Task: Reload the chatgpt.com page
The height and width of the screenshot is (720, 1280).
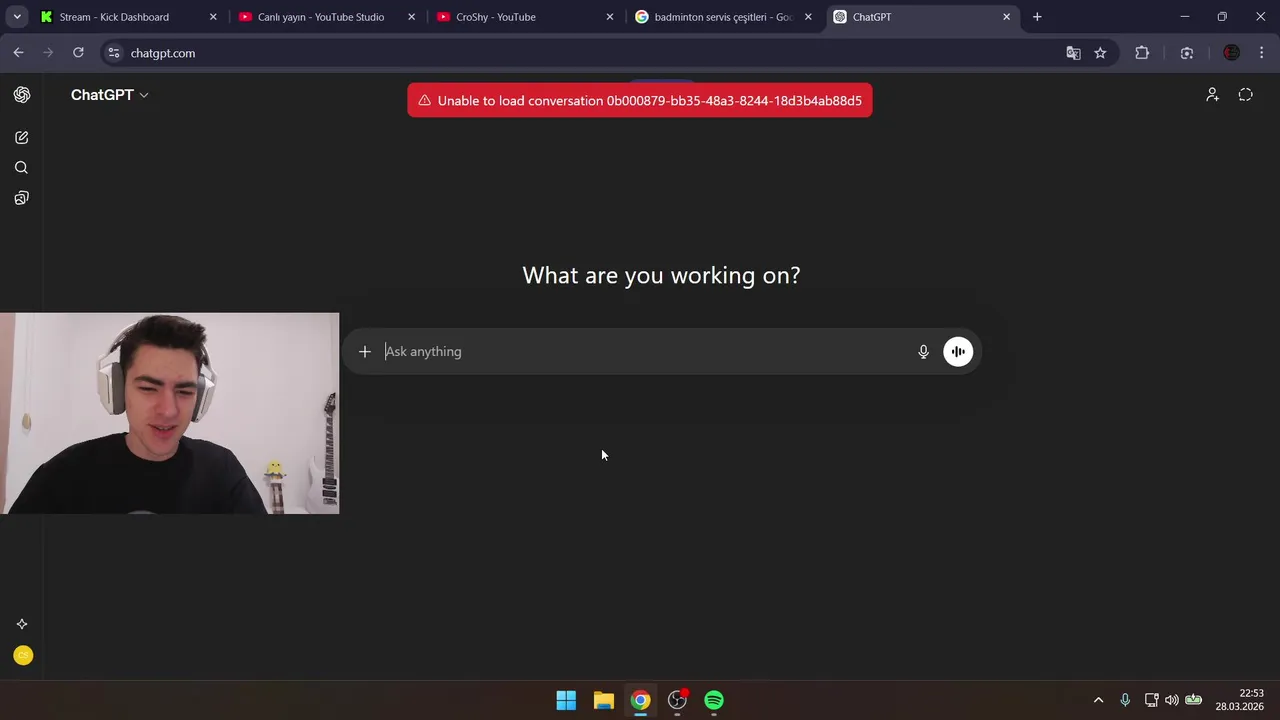Action: (78, 53)
